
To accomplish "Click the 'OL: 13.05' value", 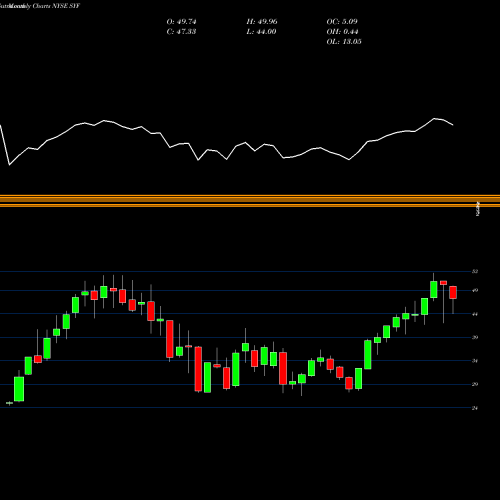I will coord(344,42).
